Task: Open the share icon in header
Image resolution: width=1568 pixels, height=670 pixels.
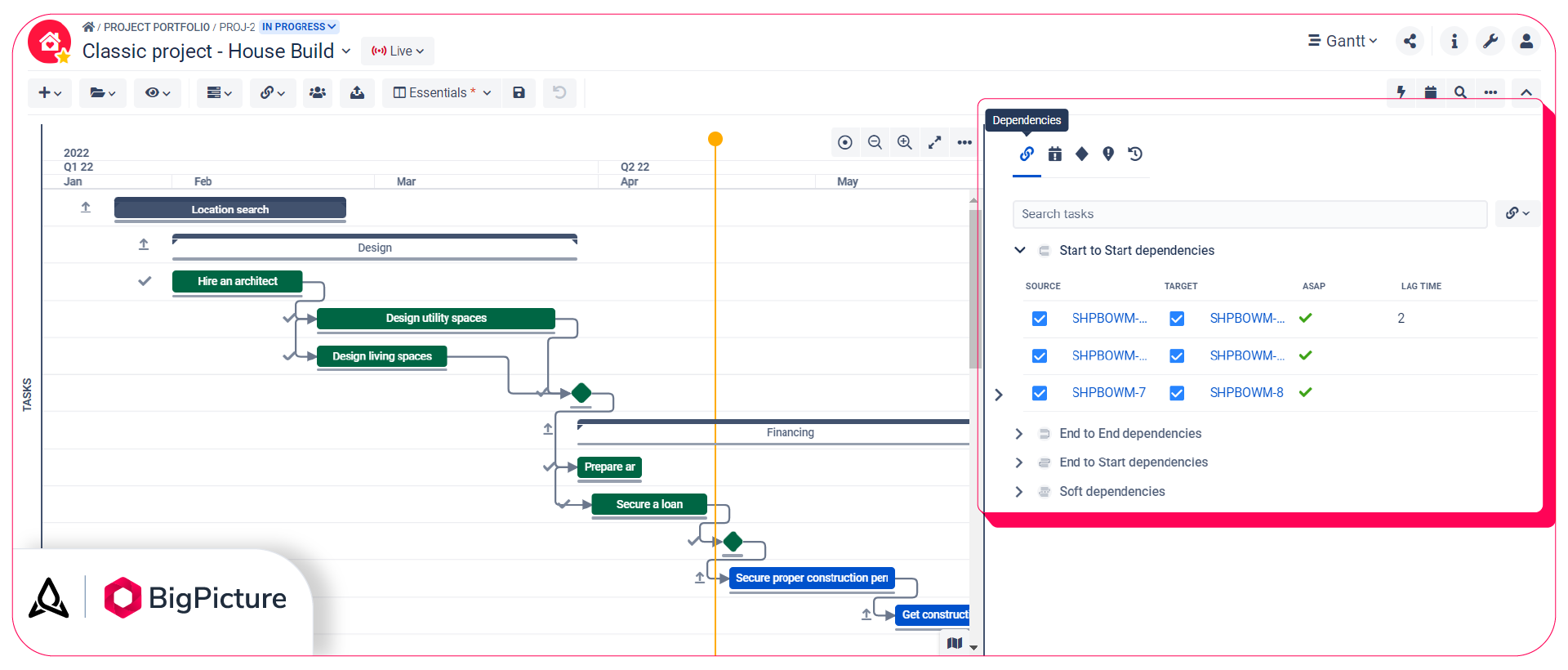Action: (x=1410, y=41)
